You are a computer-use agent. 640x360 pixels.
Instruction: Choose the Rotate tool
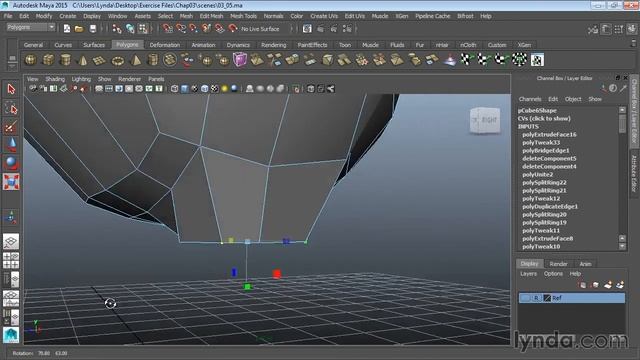tap(11, 163)
